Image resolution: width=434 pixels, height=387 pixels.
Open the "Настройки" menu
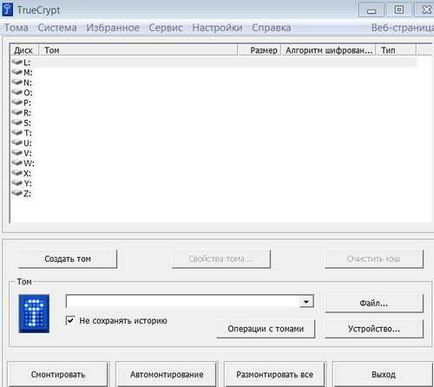tap(217, 28)
